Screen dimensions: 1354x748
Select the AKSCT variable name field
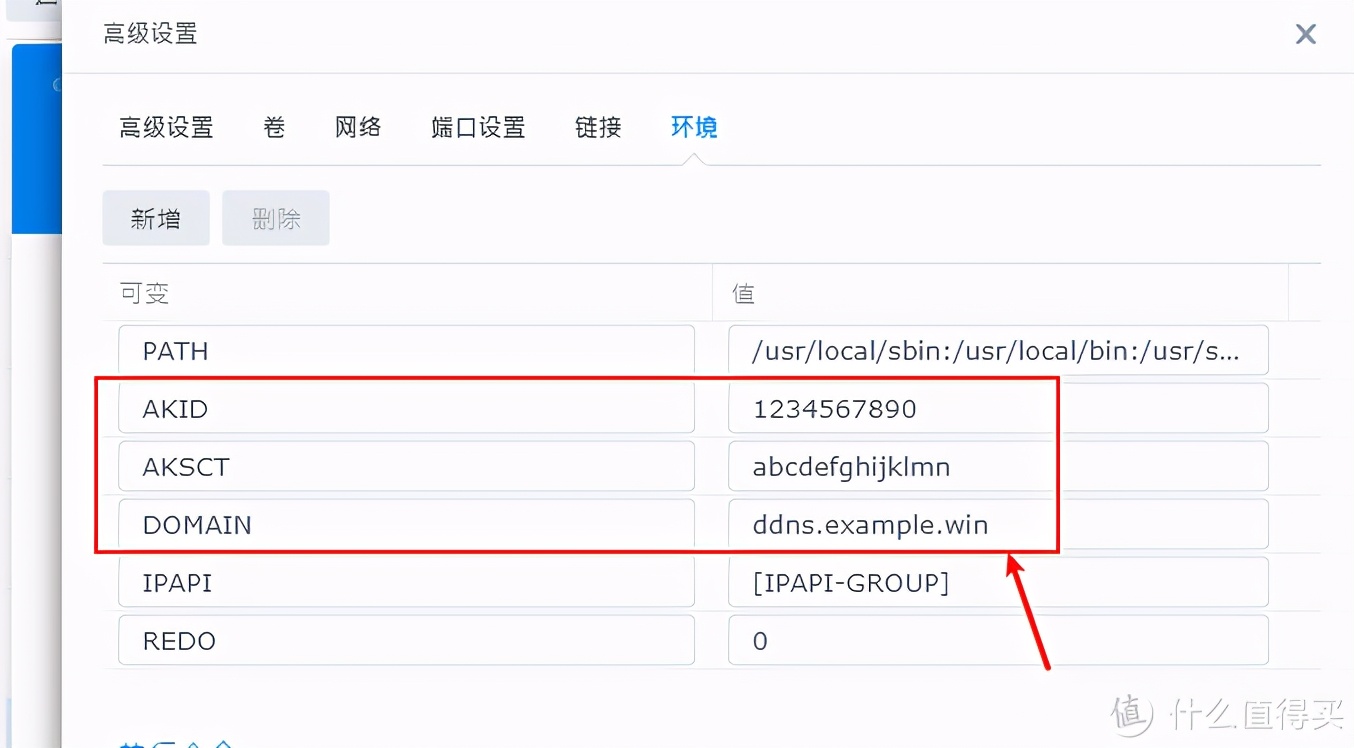coord(405,466)
